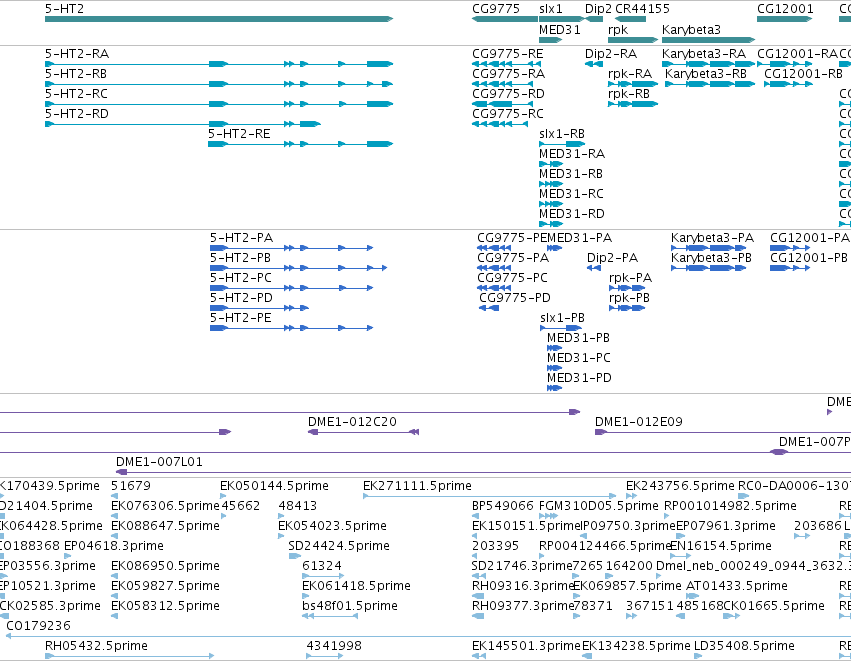Click the MED31 gene label
Image resolution: width=851 pixels, height=661 pixels.
[x=560, y=29]
